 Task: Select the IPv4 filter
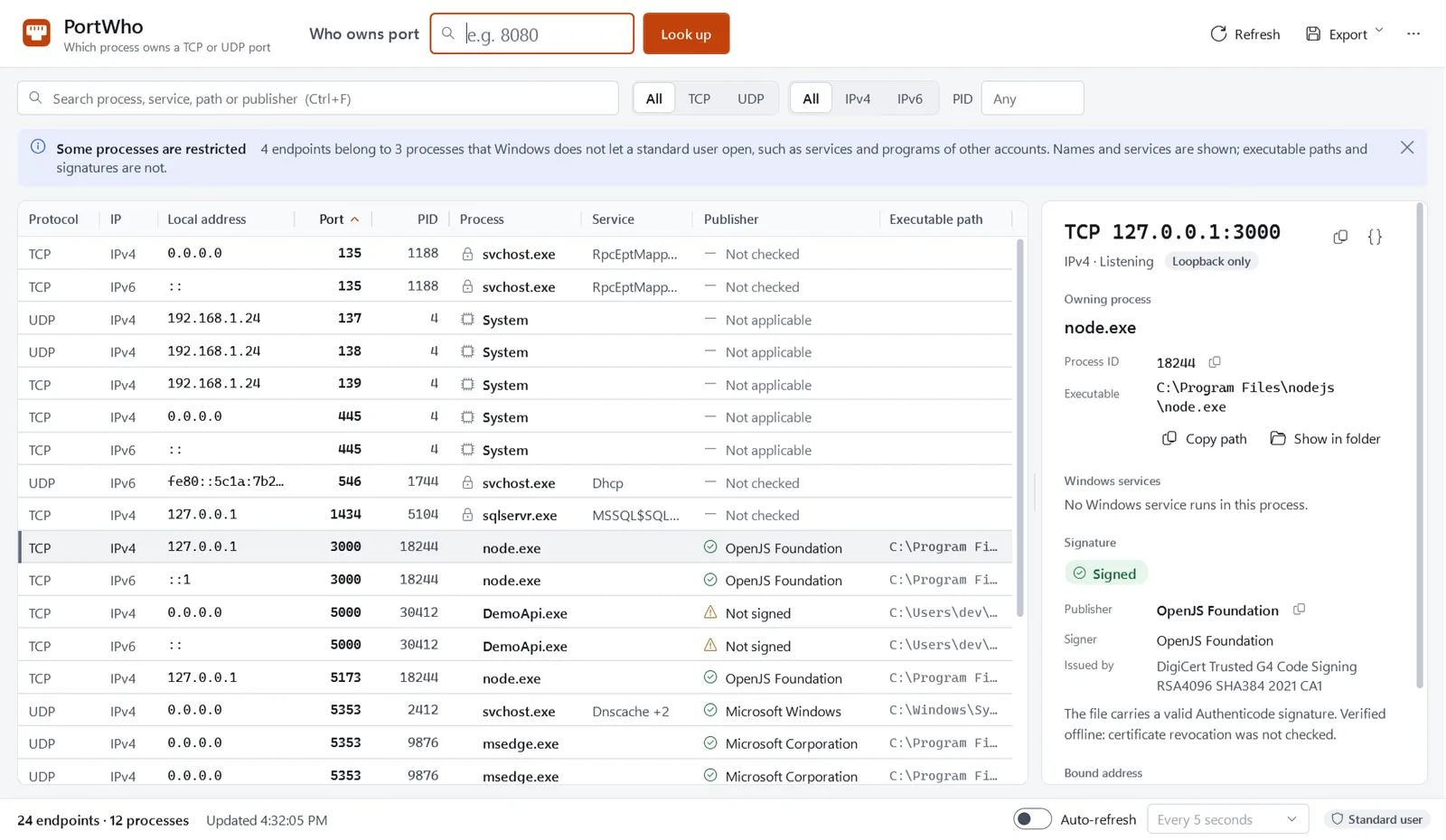click(x=858, y=98)
